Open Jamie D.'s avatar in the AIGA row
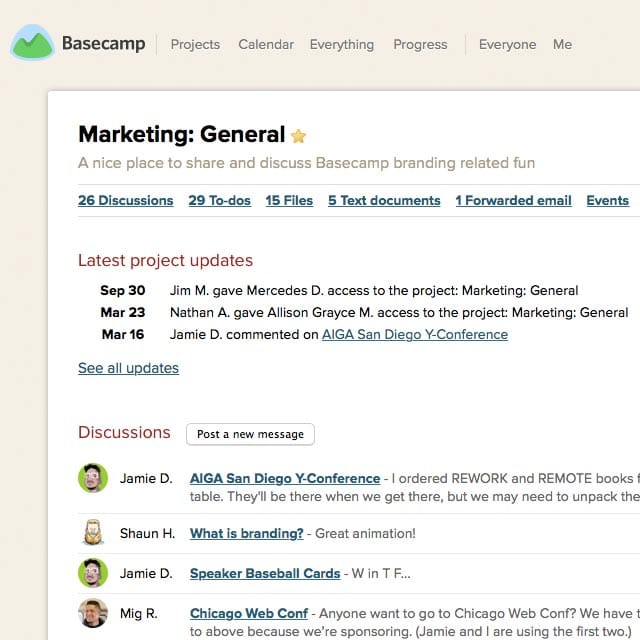The width and height of the screenshot is (640, 640). [93, 478]
